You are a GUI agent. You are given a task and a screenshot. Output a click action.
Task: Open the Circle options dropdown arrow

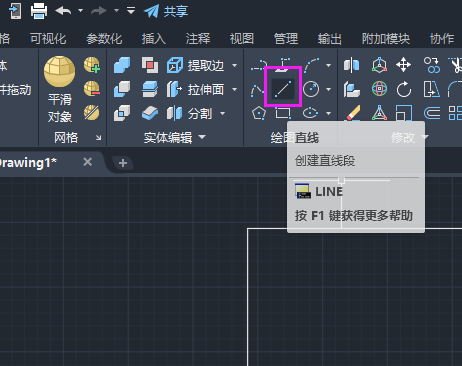point(329,89)
